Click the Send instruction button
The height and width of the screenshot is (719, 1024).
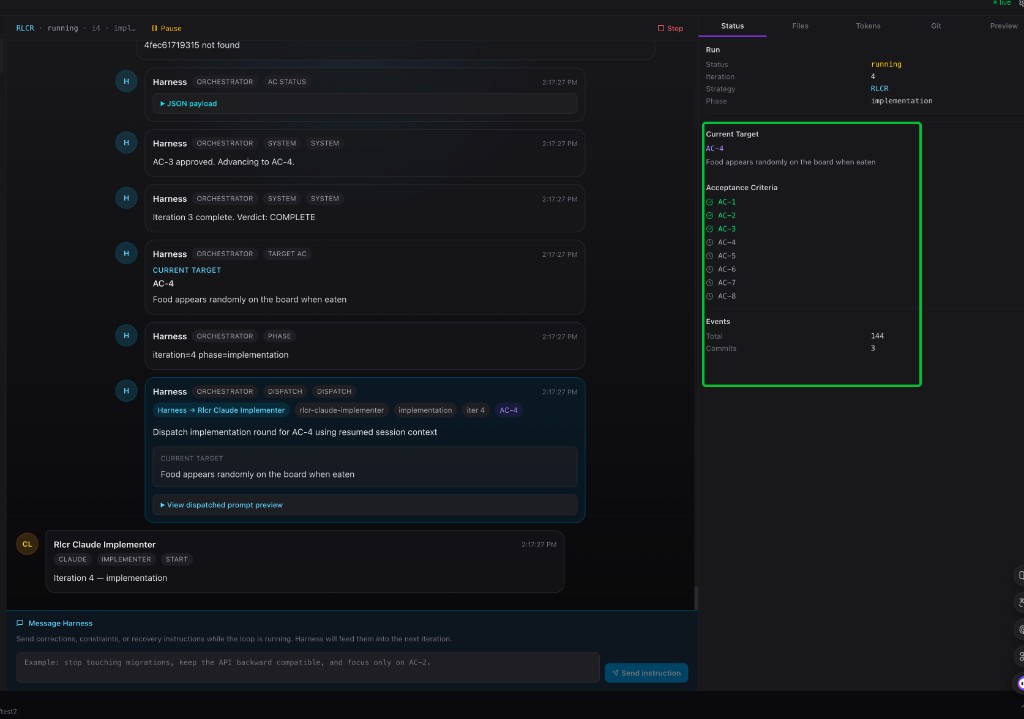647,673
